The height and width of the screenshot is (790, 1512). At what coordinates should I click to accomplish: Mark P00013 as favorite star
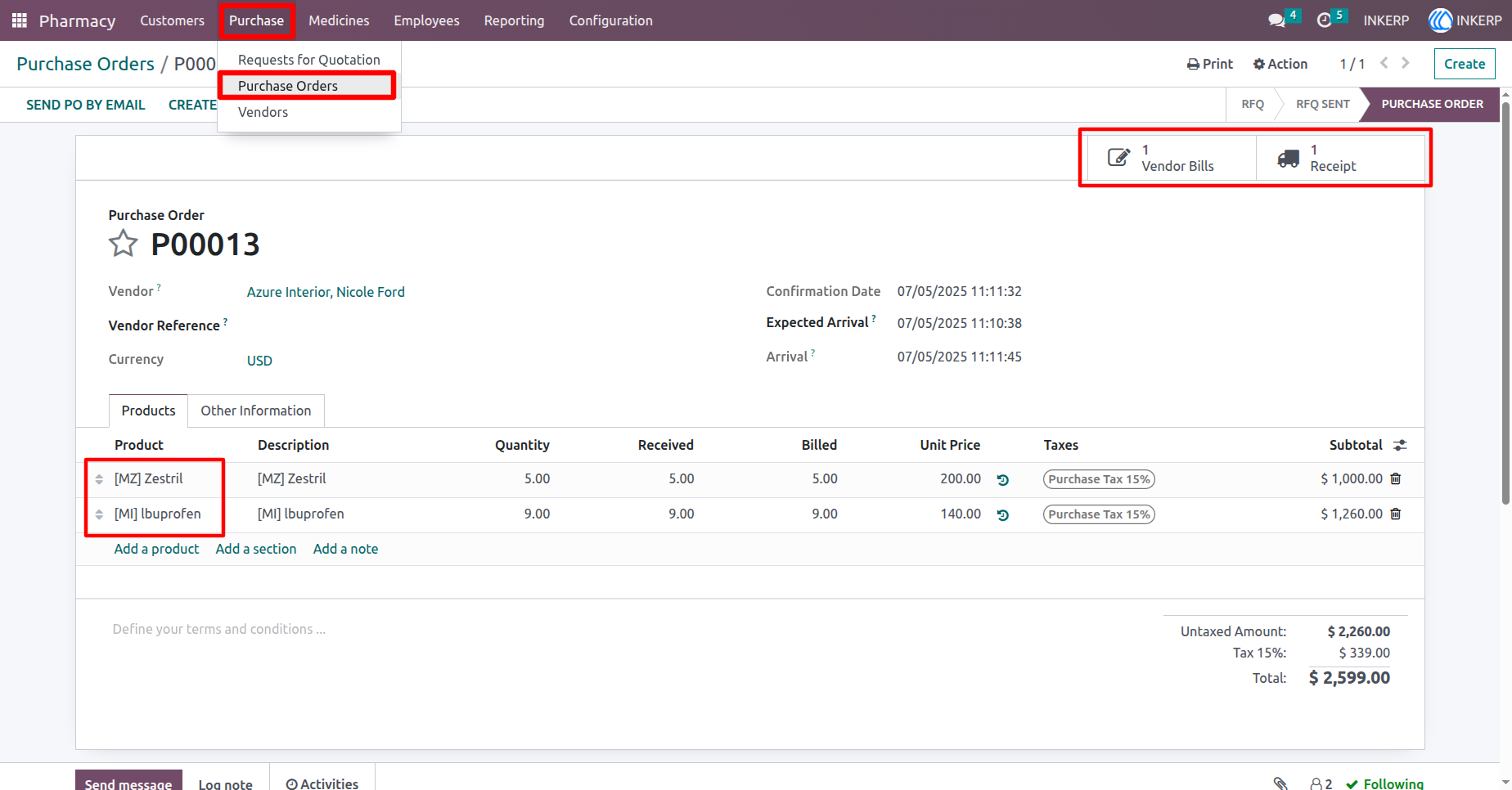pos(124,244)
